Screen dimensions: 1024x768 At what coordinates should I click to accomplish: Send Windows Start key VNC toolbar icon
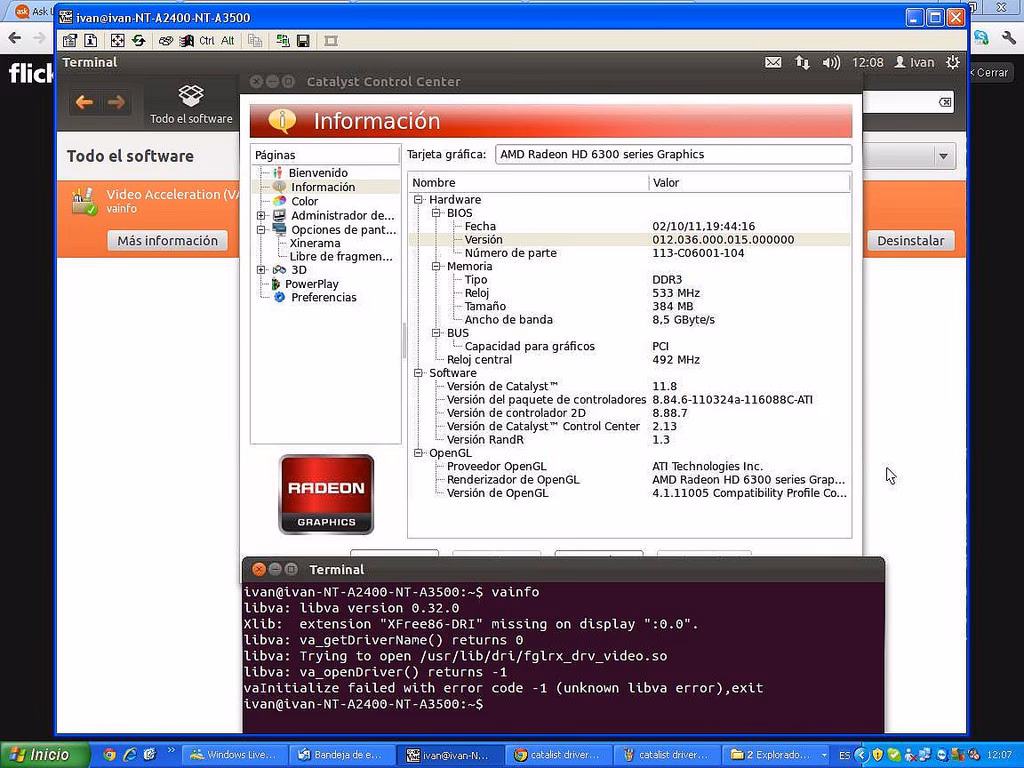click(186, 40)
